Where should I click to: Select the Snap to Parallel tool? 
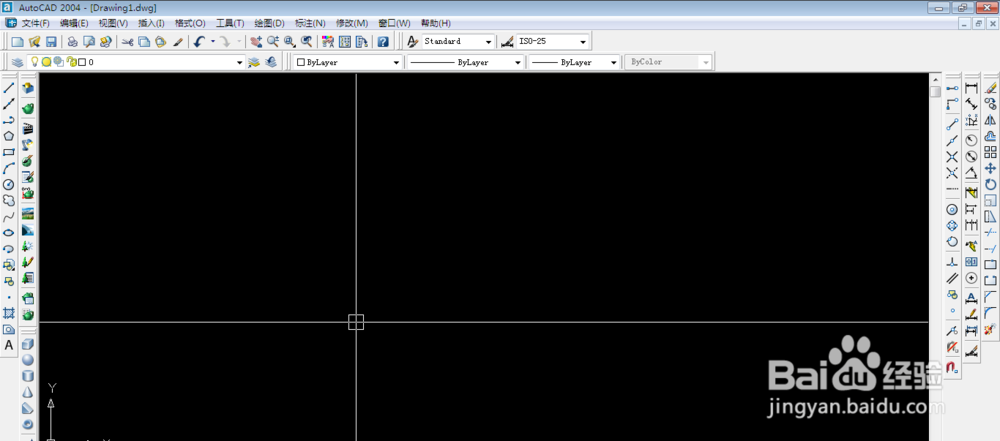click(952, 278)
